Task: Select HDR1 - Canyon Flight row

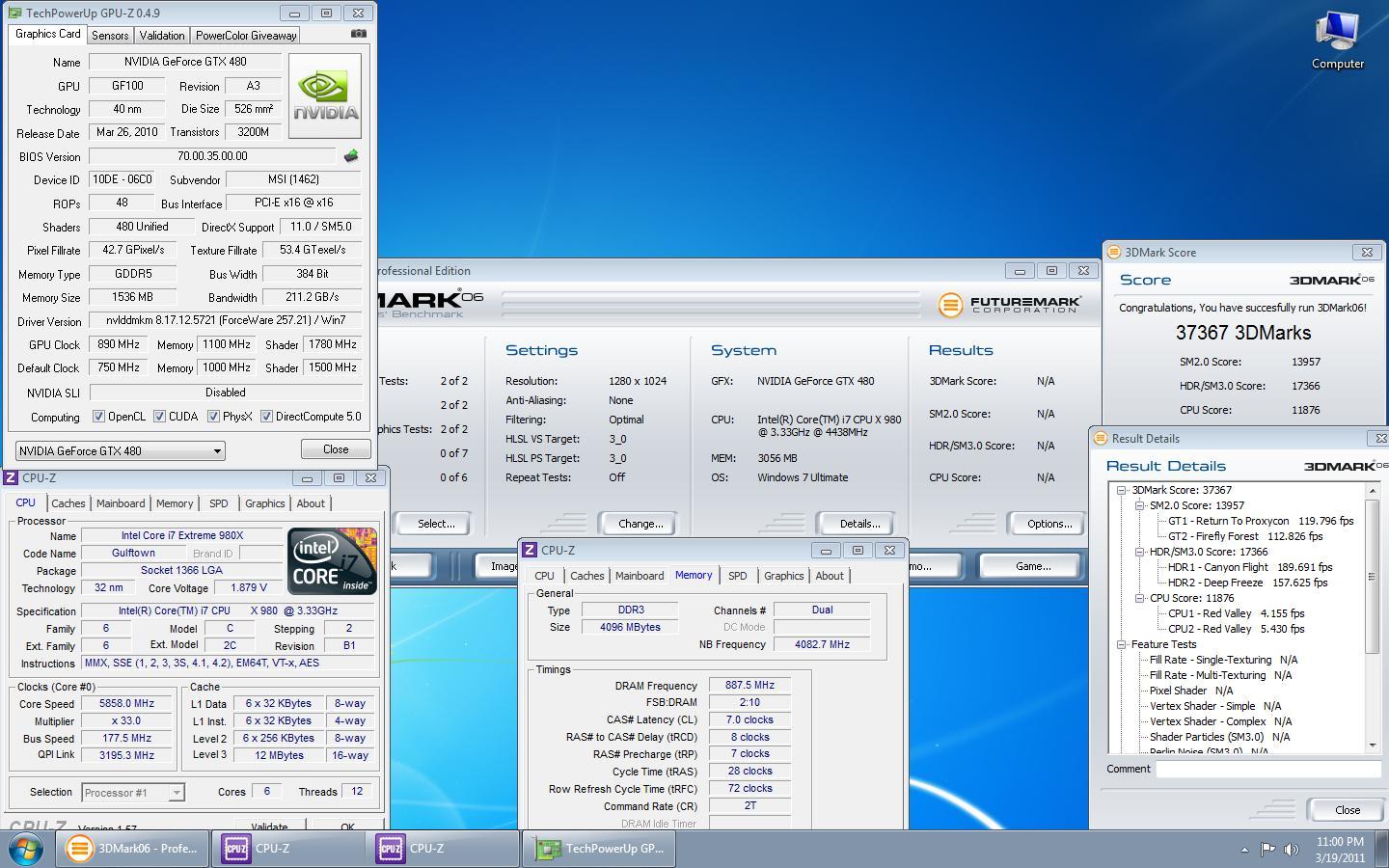Action: coord(1250,567)
